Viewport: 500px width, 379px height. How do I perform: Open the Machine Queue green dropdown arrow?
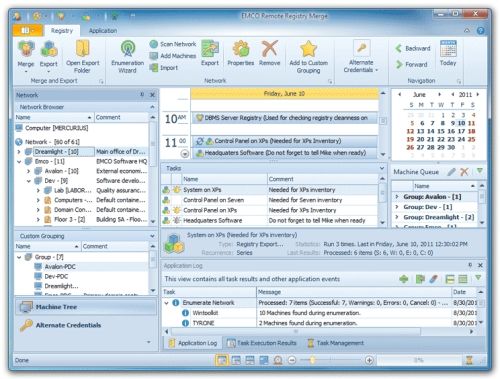coord(479,171)
